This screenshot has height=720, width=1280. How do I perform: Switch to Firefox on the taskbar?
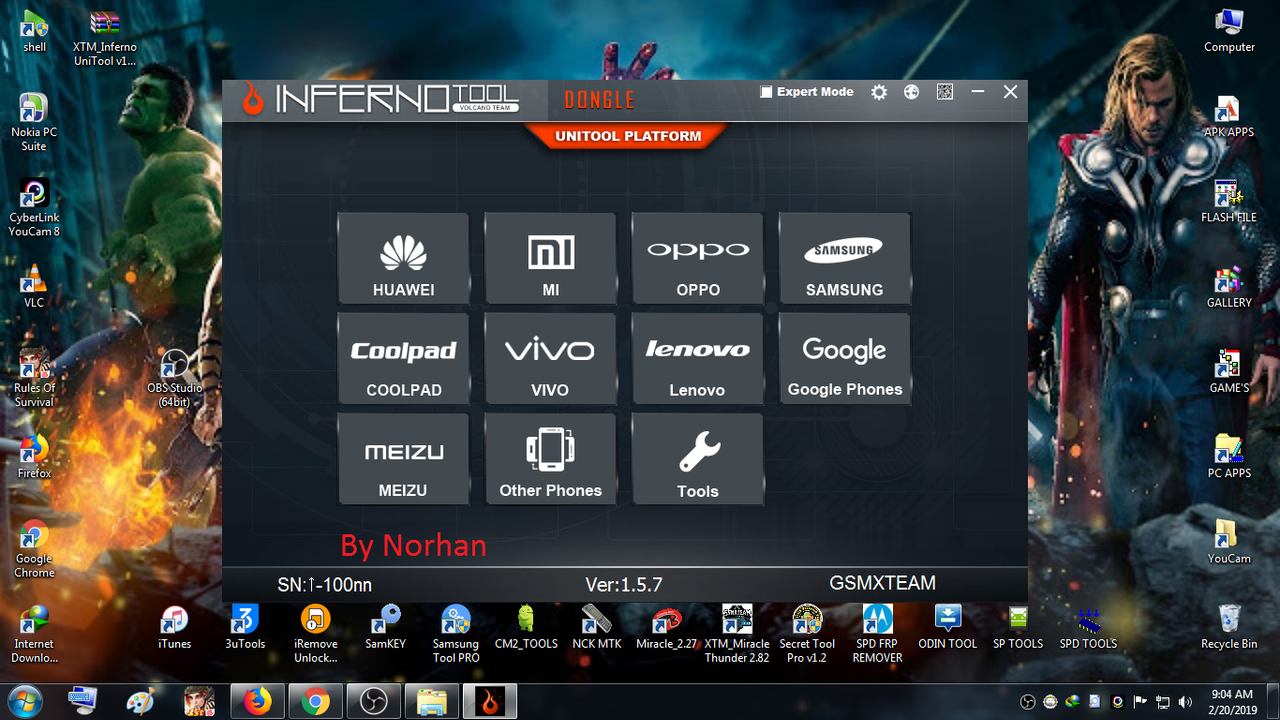[x=258, y=702]
